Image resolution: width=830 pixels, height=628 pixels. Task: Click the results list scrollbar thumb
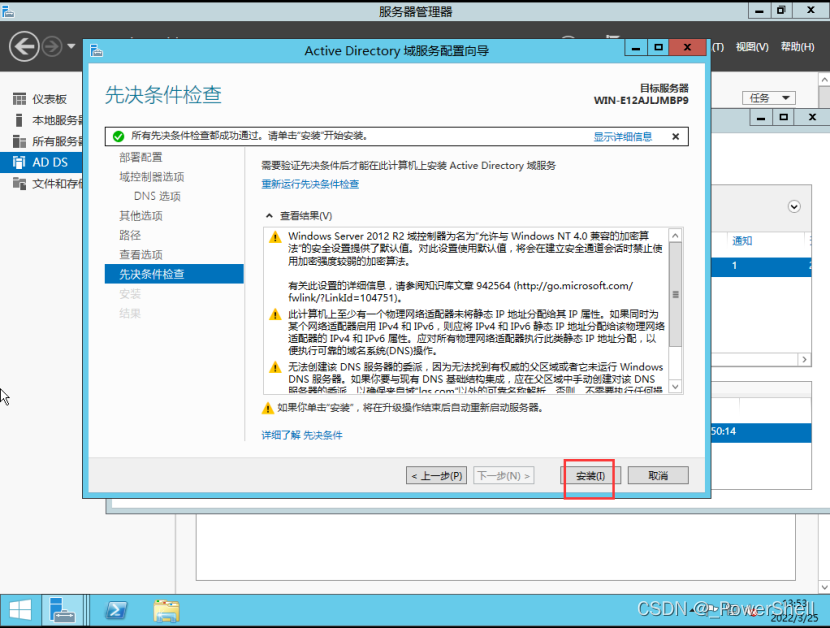coord(675,294)
